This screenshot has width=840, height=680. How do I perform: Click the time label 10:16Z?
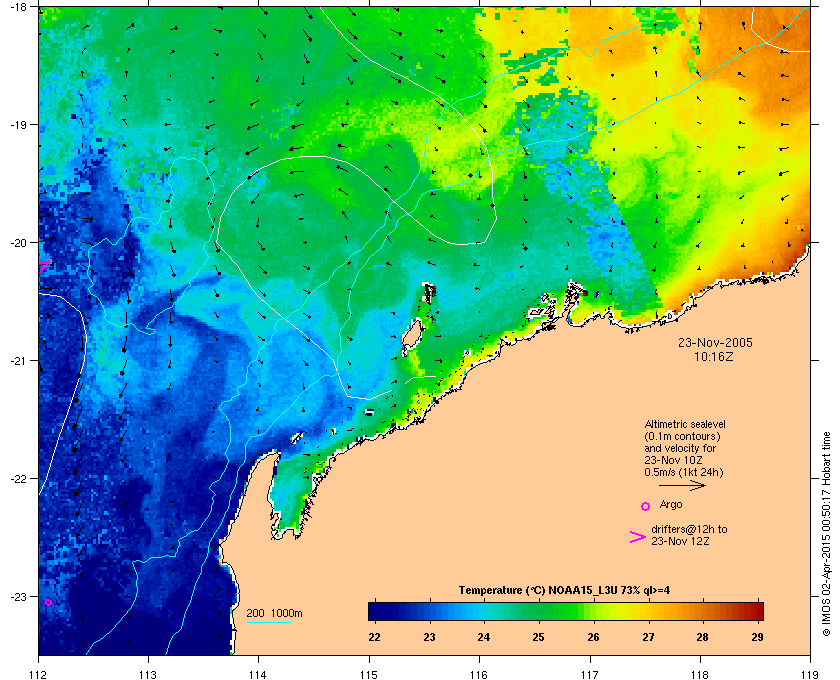(x=714, y=356)
